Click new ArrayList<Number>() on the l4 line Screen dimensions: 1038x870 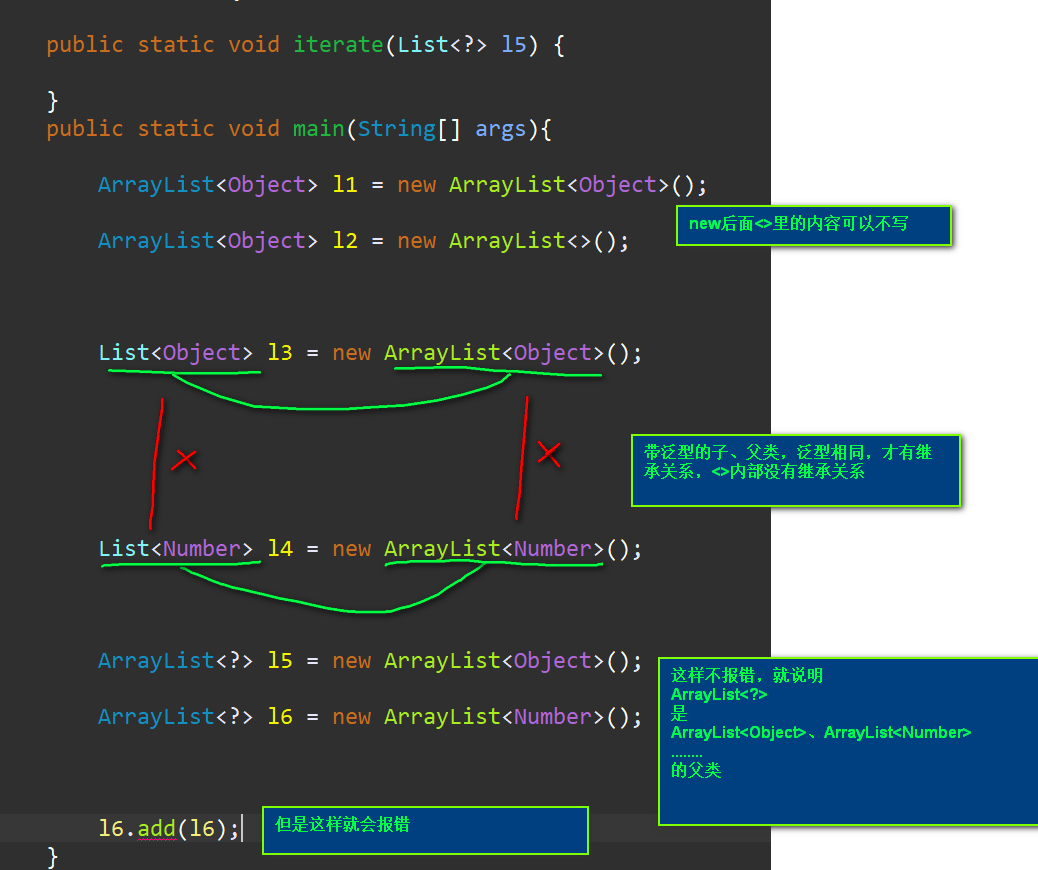coord(487,549)
